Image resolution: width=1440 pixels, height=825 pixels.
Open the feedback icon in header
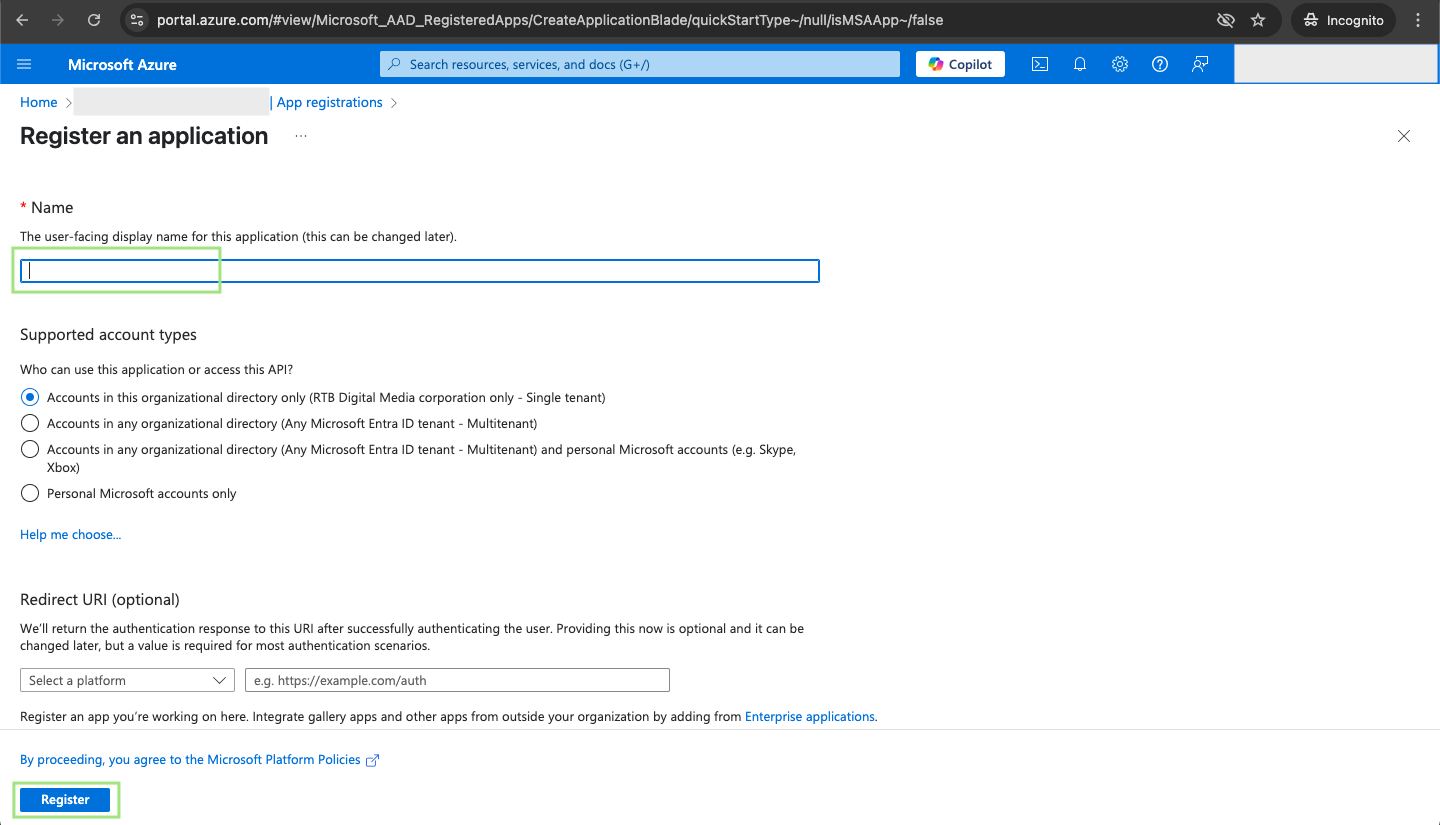(1200, 64)
